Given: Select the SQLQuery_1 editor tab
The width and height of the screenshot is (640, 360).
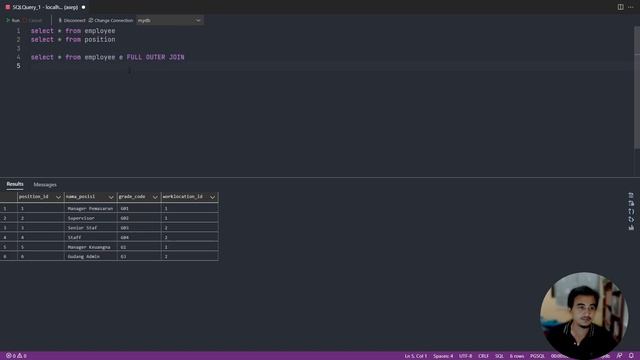Looking at the screenshot, I should pyautogui.click(x=45, y=7).
